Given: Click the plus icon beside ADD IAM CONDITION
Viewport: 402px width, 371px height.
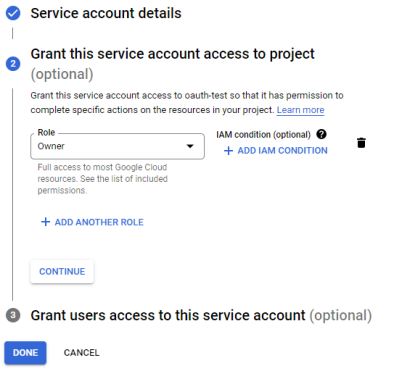Looking at the screenshot, I should tap(228, 151).
